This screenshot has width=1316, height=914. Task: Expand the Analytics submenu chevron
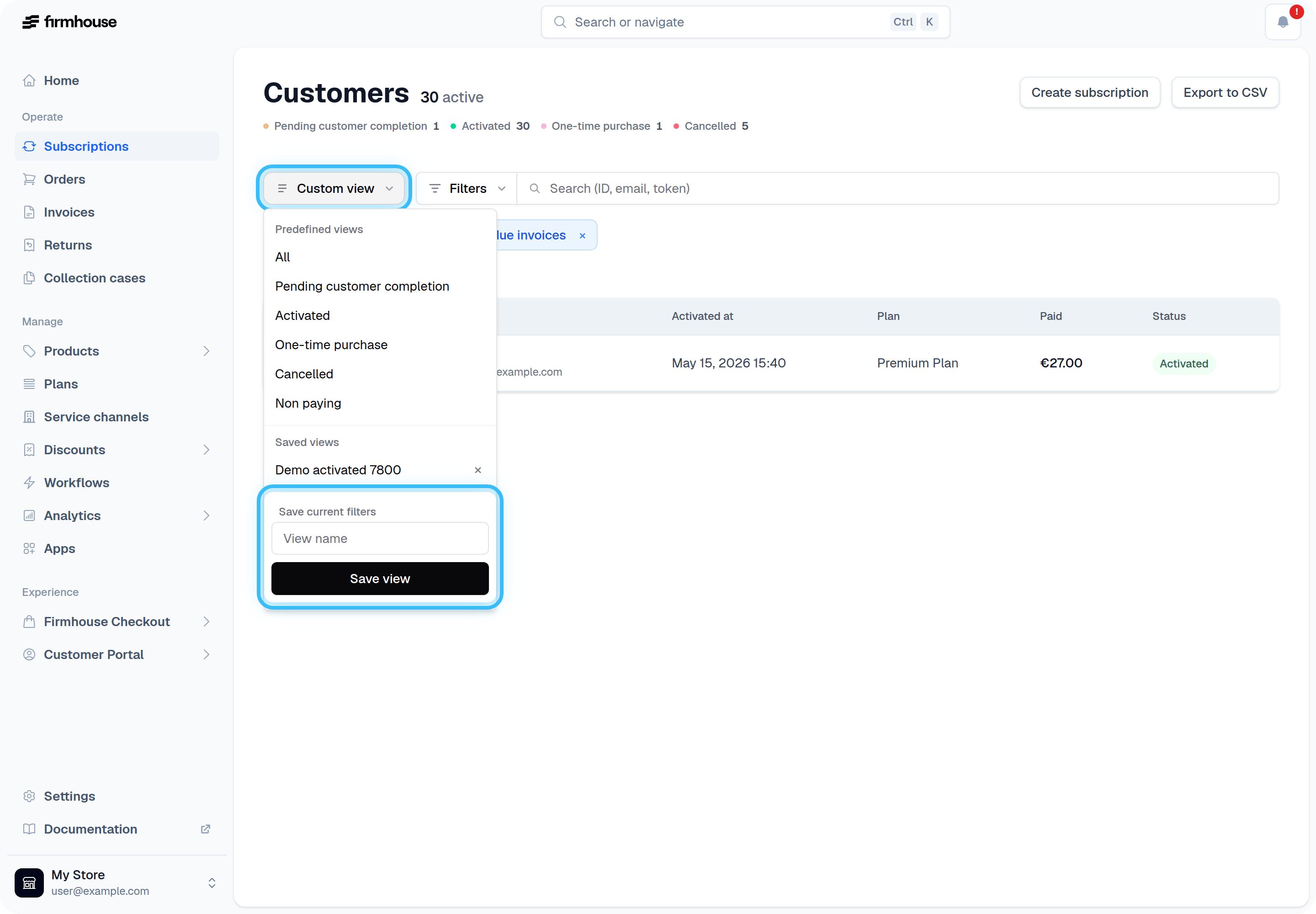coord(206,516)
